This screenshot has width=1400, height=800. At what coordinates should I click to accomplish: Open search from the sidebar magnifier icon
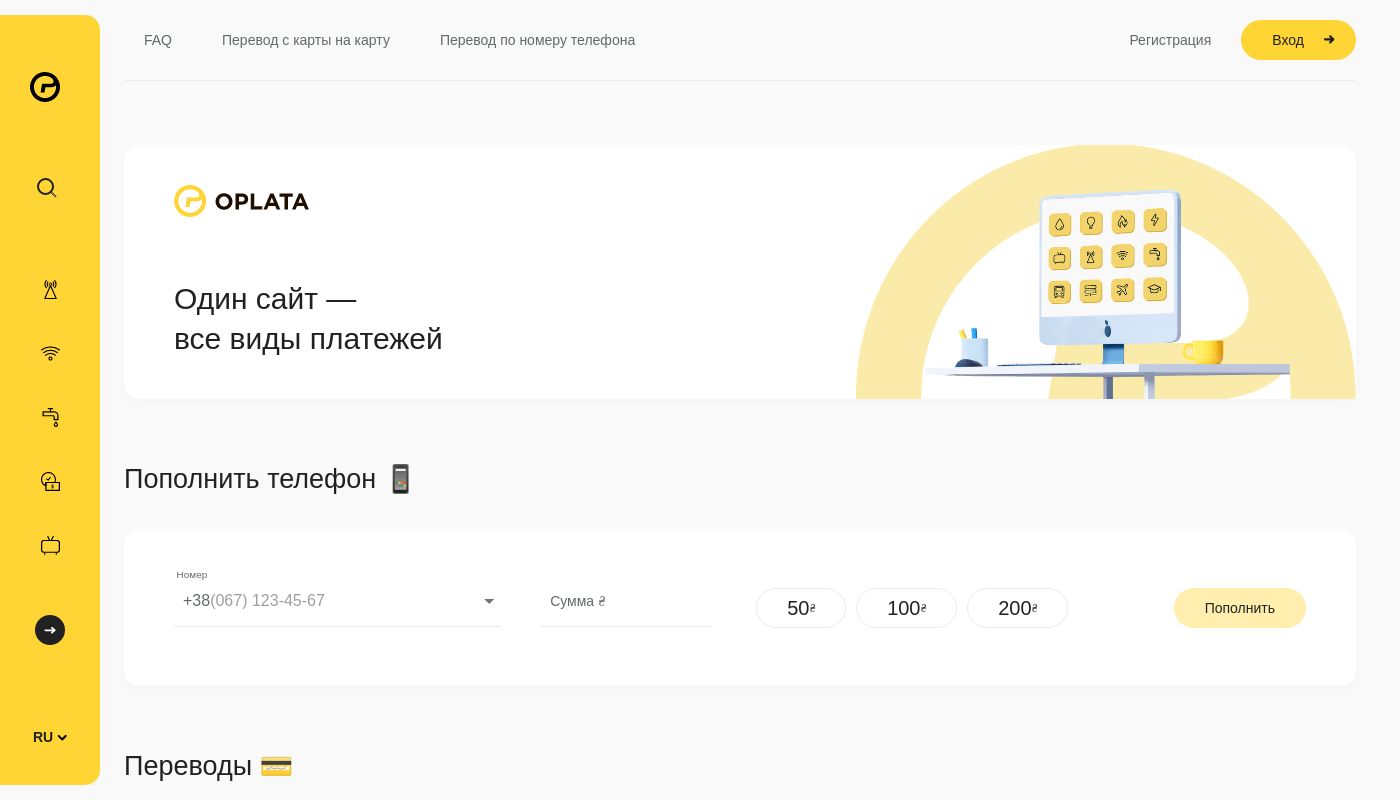pyautogui.click(x=47, y=188)
